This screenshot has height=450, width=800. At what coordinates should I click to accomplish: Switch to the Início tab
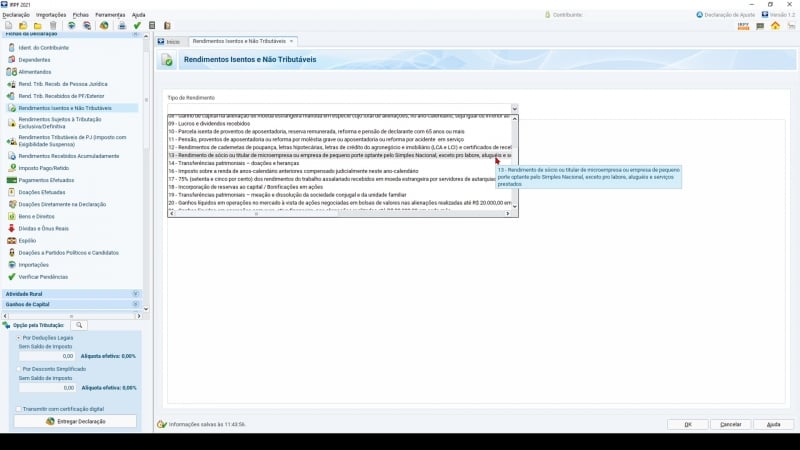click(168, 41)
